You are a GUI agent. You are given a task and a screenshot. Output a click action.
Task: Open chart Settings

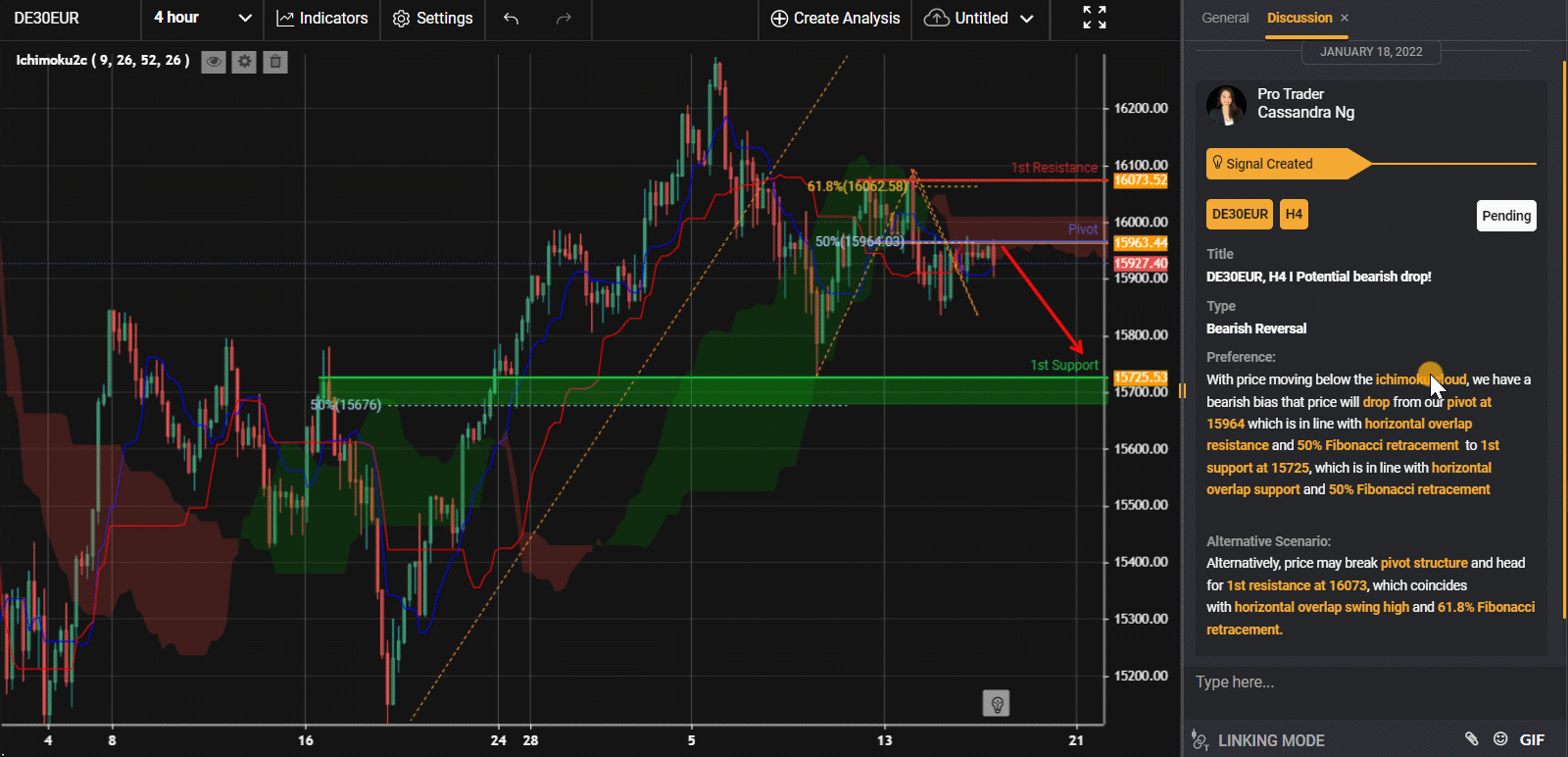(x=432, y=18)
